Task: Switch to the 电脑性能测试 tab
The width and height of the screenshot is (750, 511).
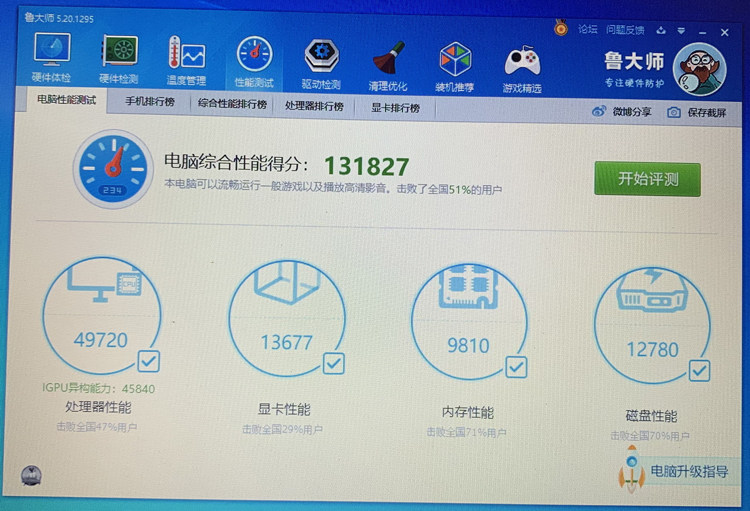Action: (x=66, y=100)
